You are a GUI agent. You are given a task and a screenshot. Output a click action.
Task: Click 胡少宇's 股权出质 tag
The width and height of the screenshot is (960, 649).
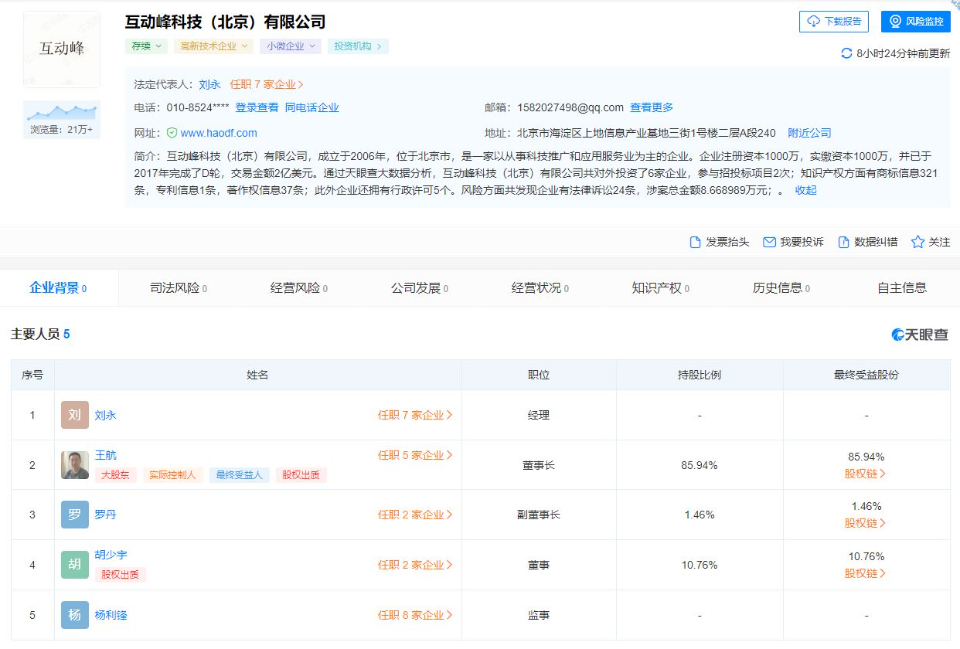pos(120,574)
